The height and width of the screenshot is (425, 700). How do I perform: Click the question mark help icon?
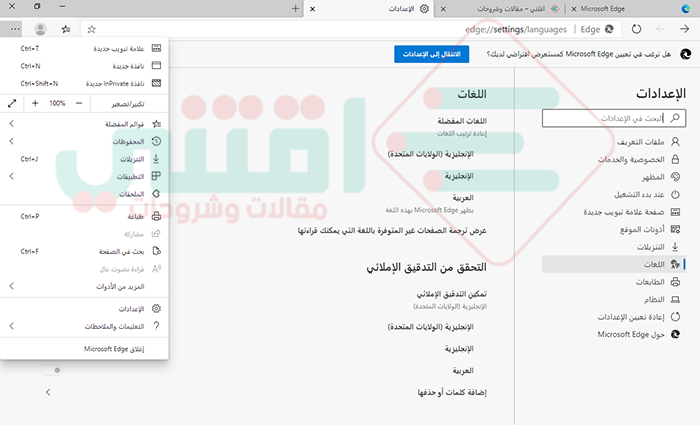[x=156, y=326]
